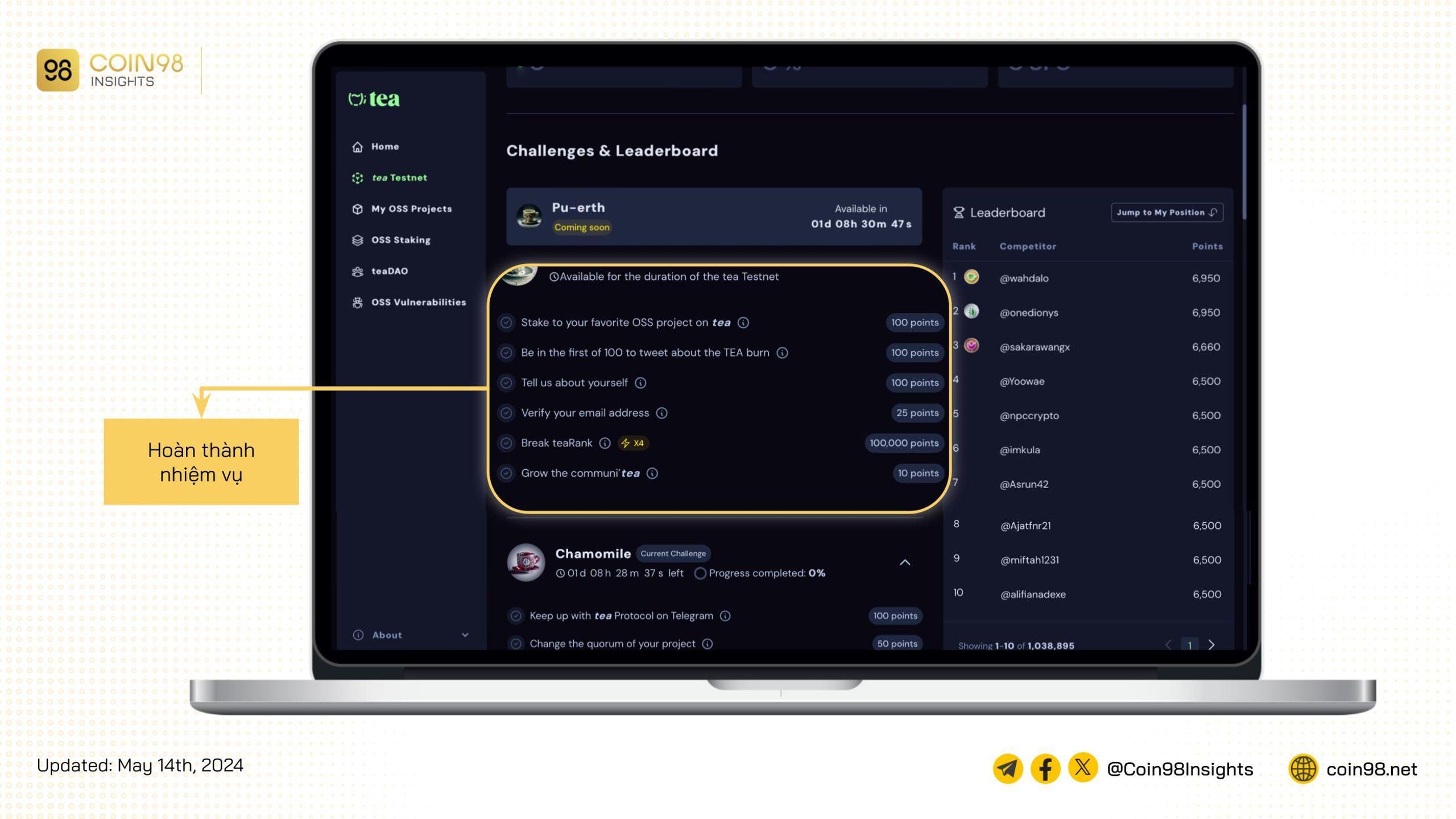1456x819 pixels.
Task: Toggle the Grow the communi-tea task checkbox
Action: 506,473
